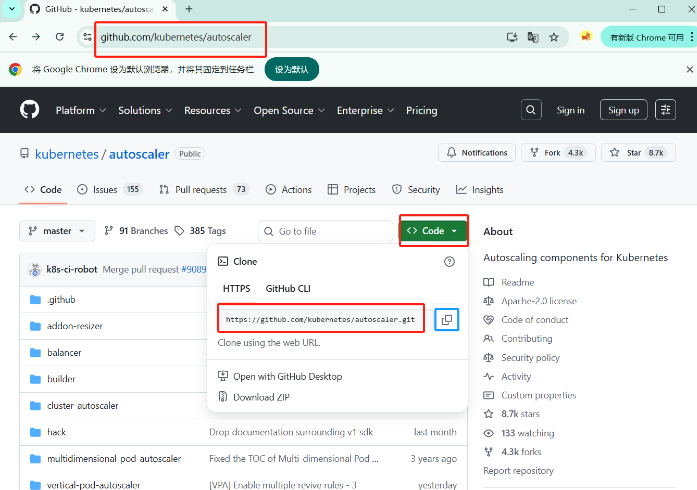Click the translate page icon
The width and height of the screenshot is (697, 490).
[533, 37]
